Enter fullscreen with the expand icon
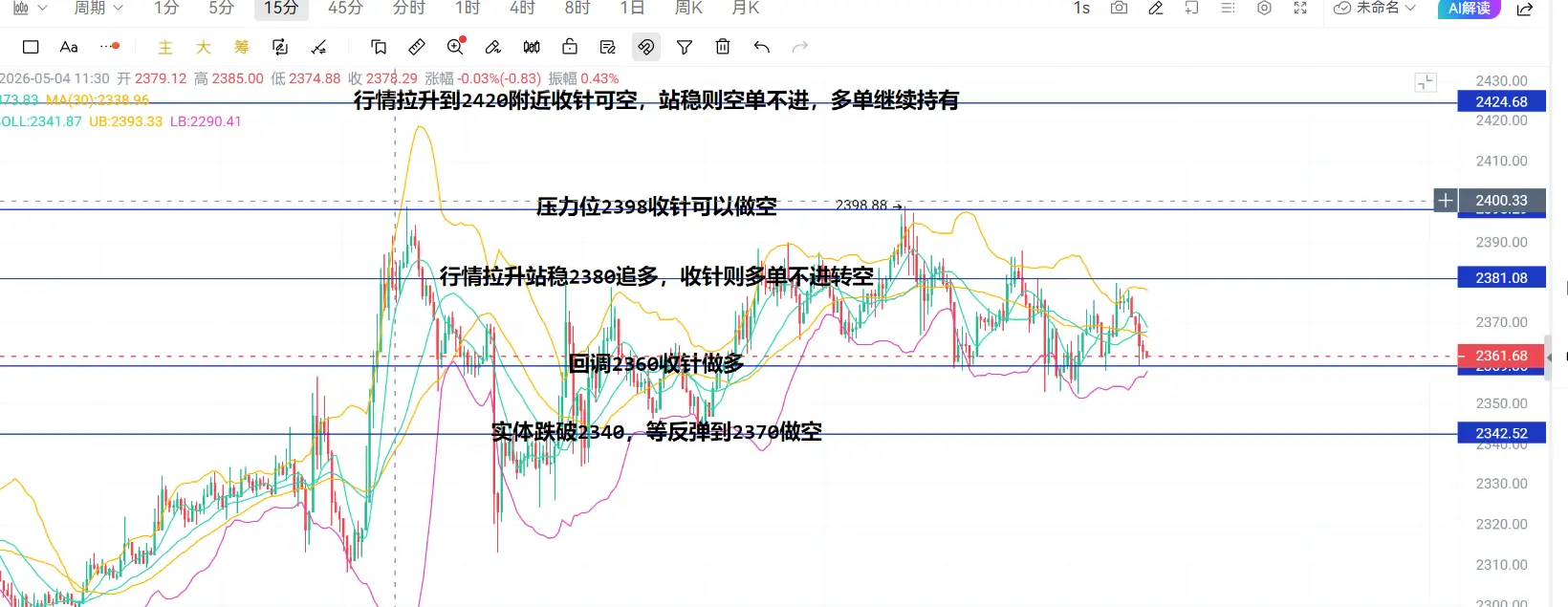The image size is (1568, 607). (x=1300, y=8)
